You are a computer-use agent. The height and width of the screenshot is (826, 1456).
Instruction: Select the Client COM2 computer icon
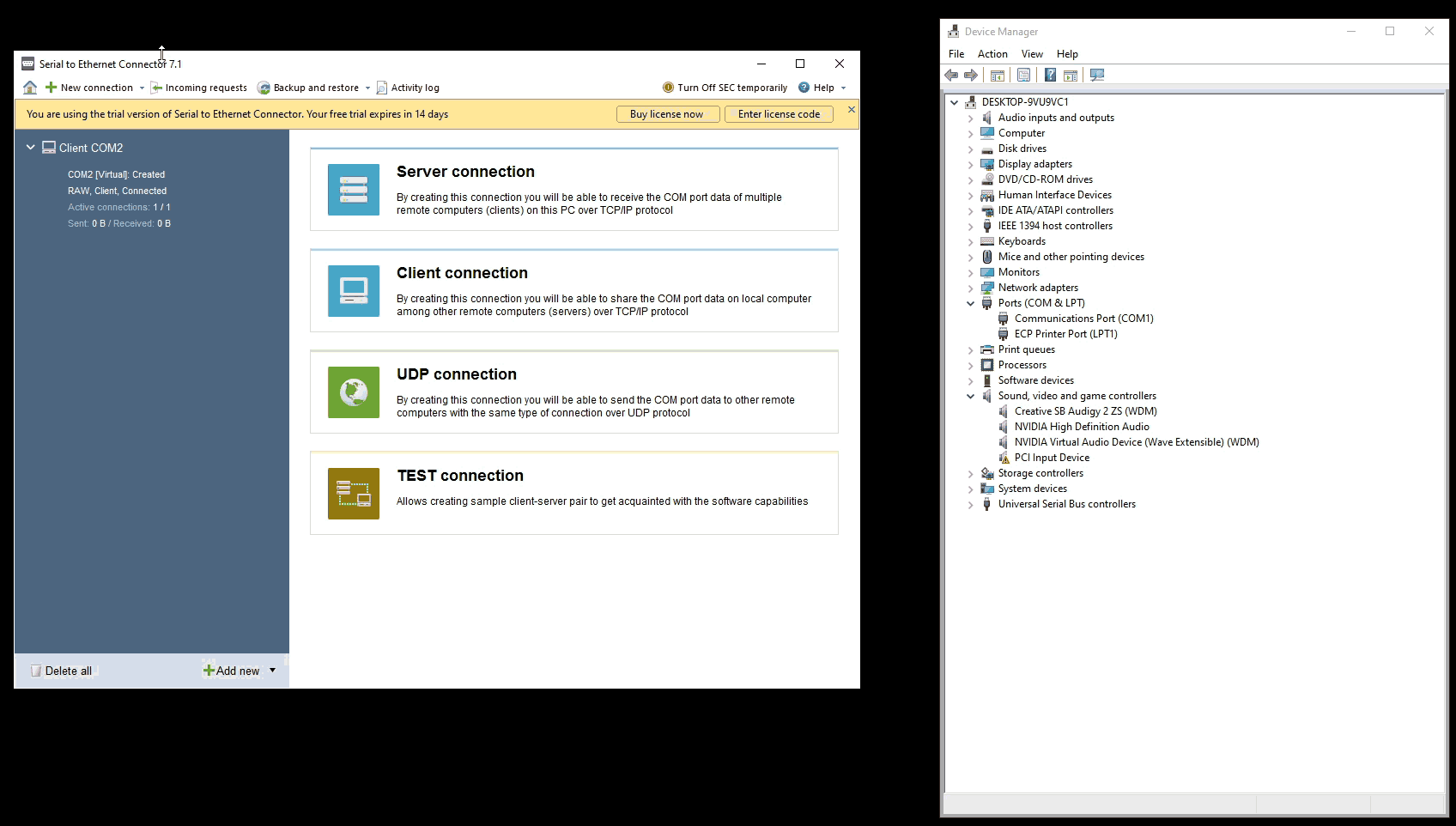(x=49, y=148)
